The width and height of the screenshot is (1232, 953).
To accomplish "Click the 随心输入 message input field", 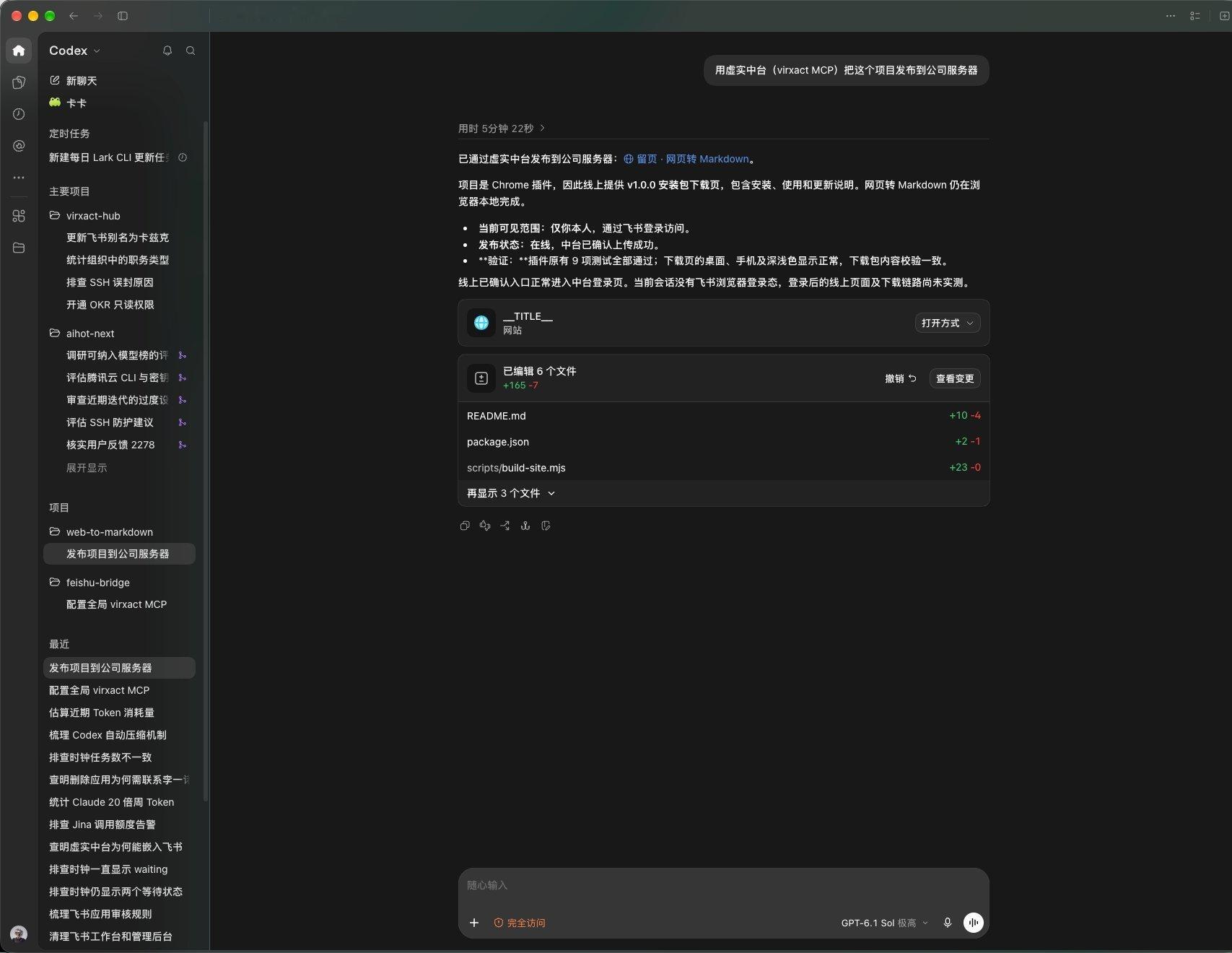I will click(723, 885).
